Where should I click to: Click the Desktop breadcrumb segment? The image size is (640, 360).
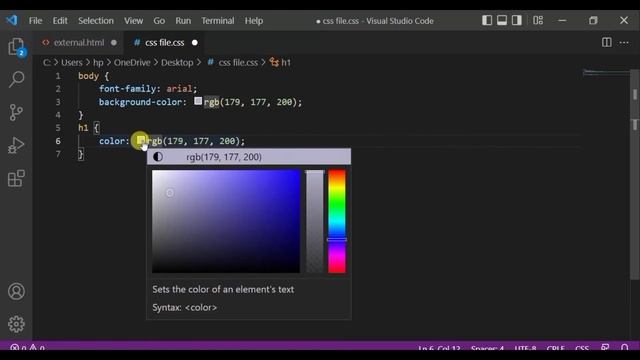pos(177,62)
